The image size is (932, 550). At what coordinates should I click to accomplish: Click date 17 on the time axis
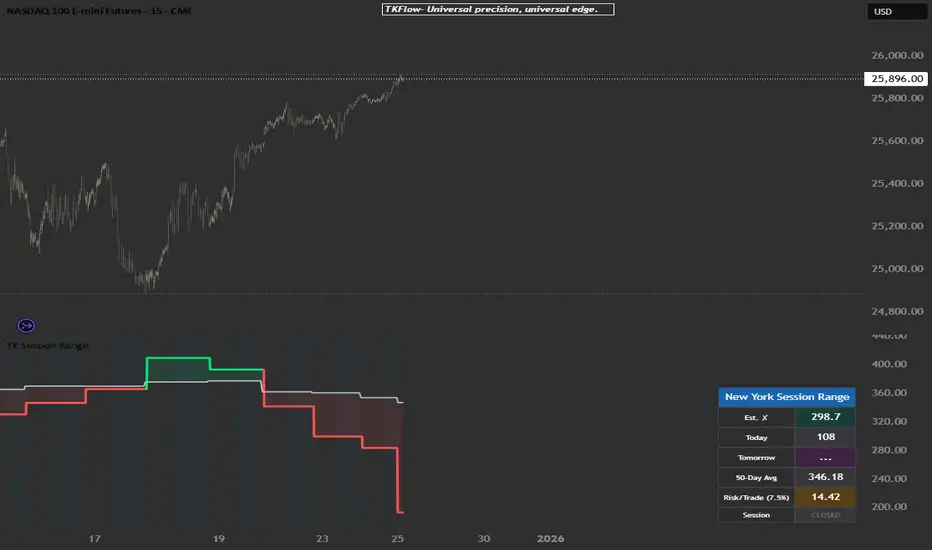click(95, 538)
